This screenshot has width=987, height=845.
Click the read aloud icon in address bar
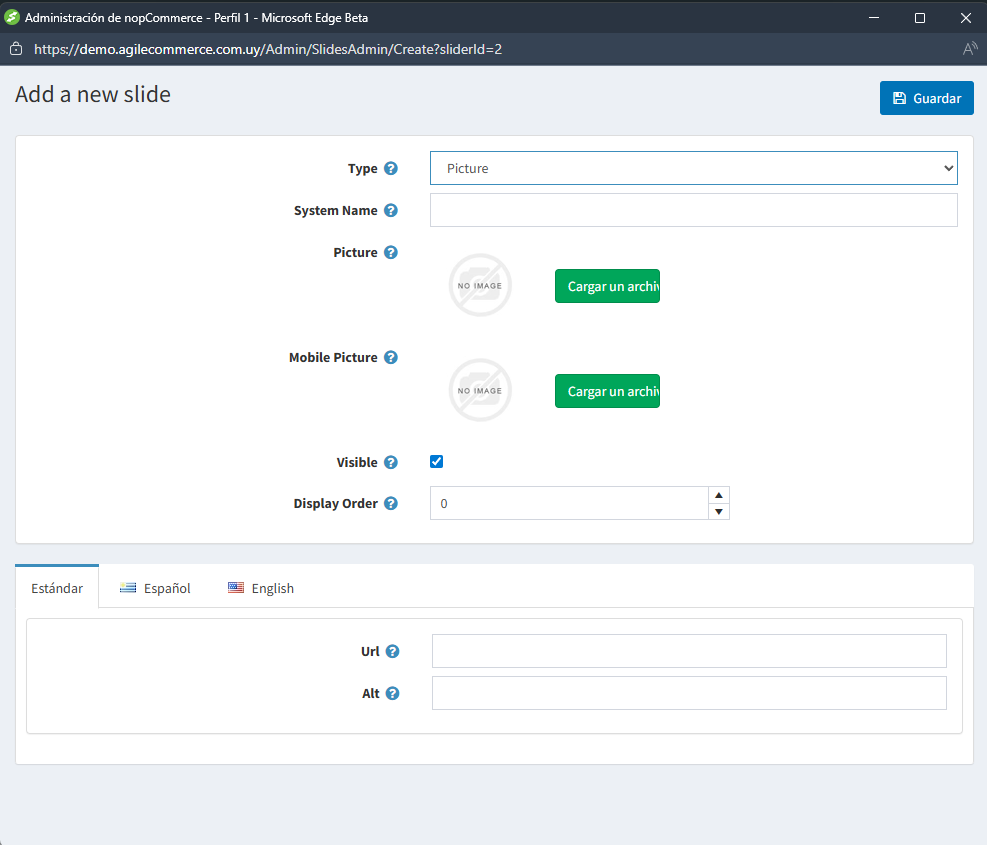pyautogui.click(x=969, y=48)
